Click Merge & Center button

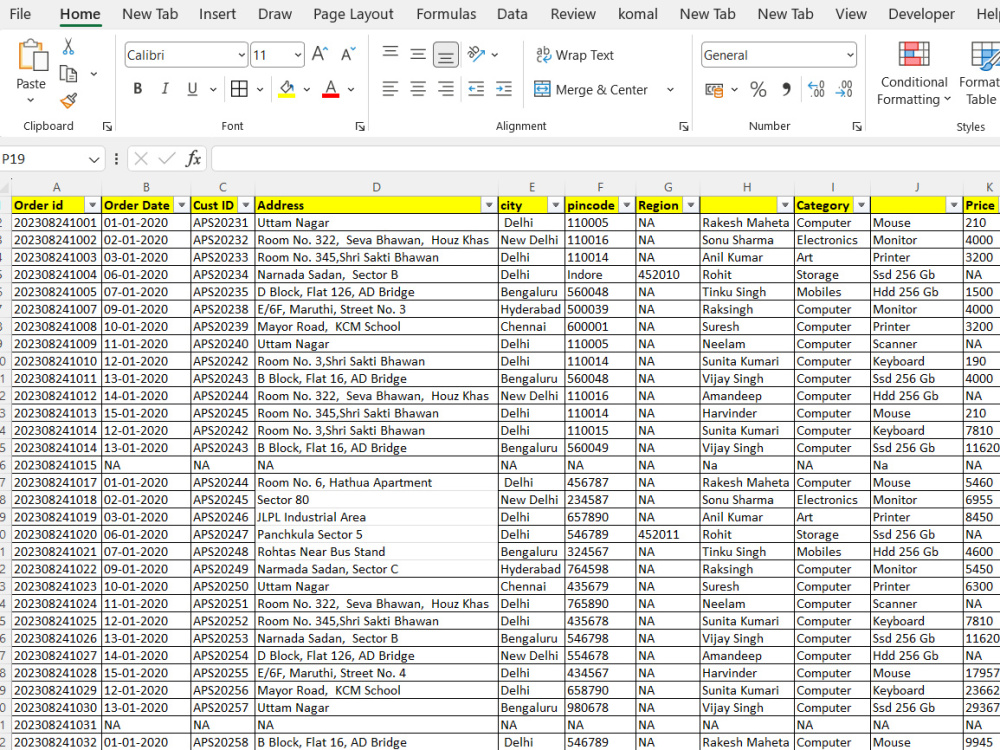(x=591, y=89)
